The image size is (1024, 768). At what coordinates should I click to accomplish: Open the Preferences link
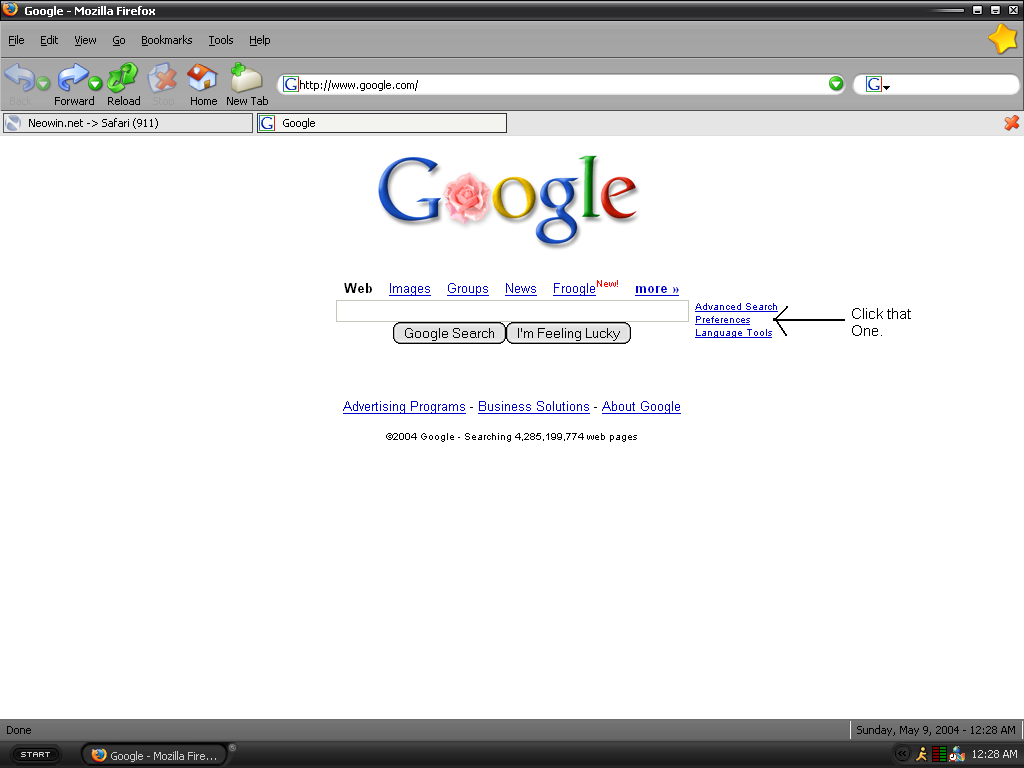(x=722, y=319)
